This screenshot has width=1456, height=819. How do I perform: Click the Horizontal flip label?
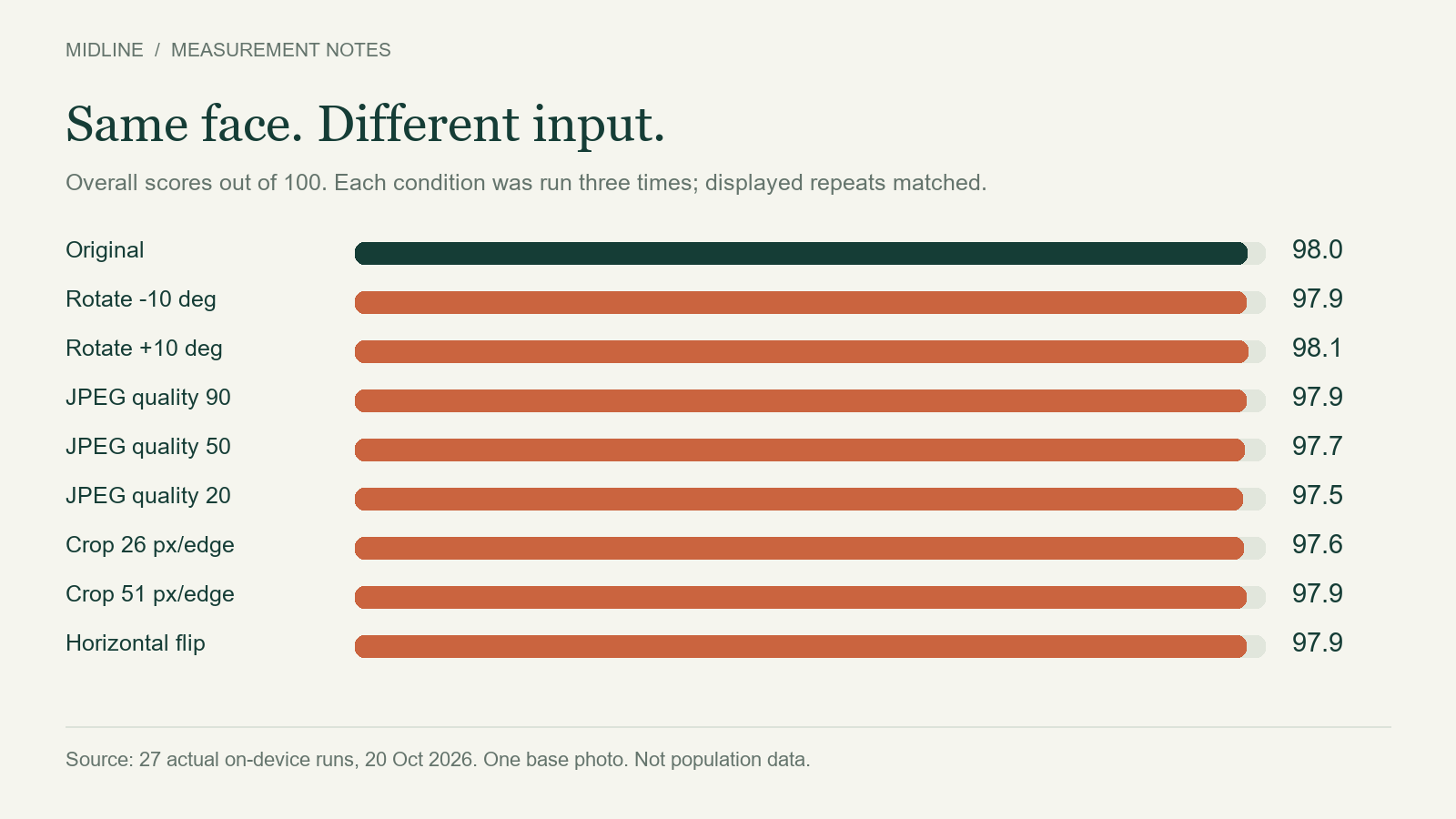(136, 643)
